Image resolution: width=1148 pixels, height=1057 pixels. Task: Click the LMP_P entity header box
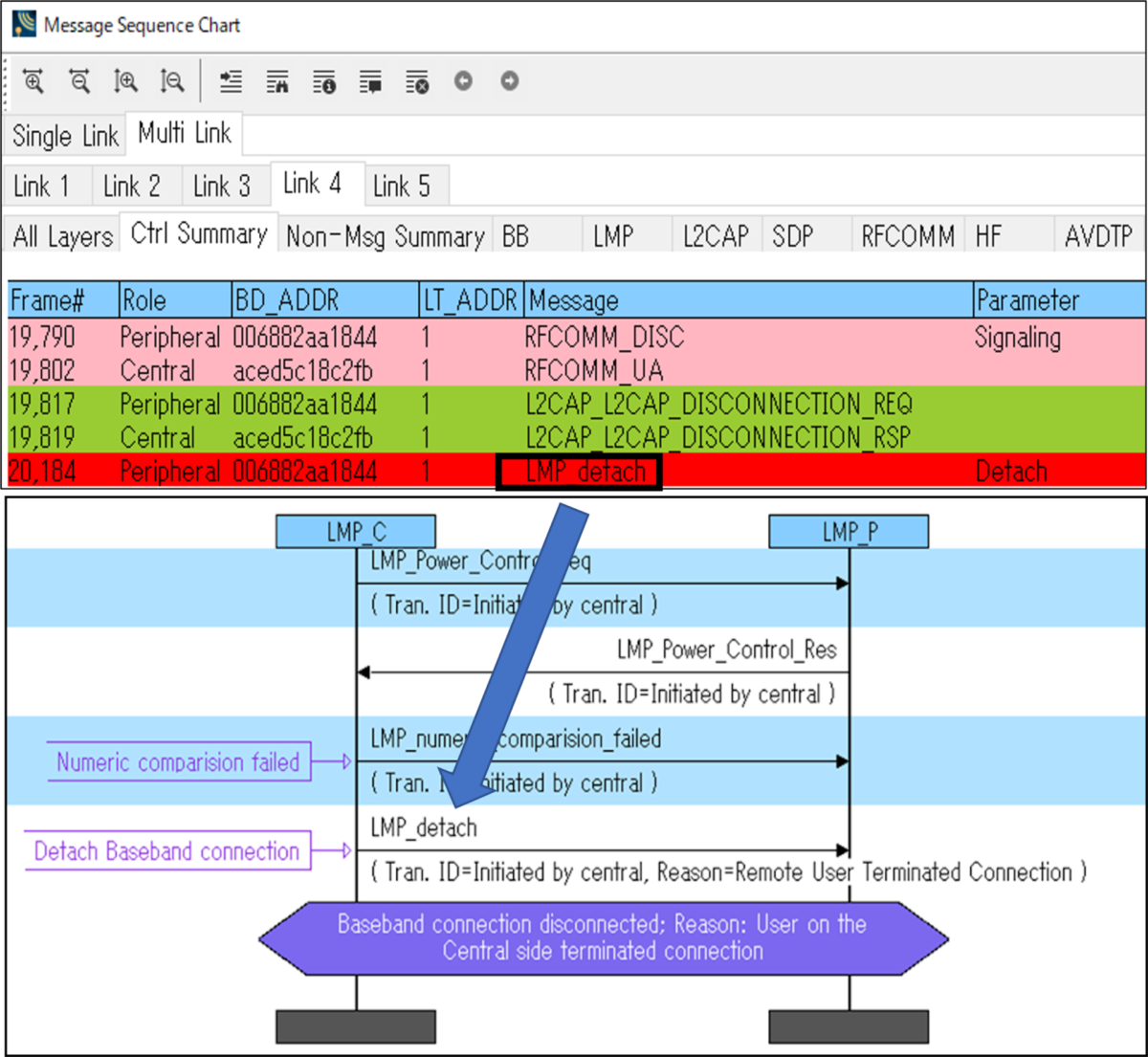(x=849, y=531)
